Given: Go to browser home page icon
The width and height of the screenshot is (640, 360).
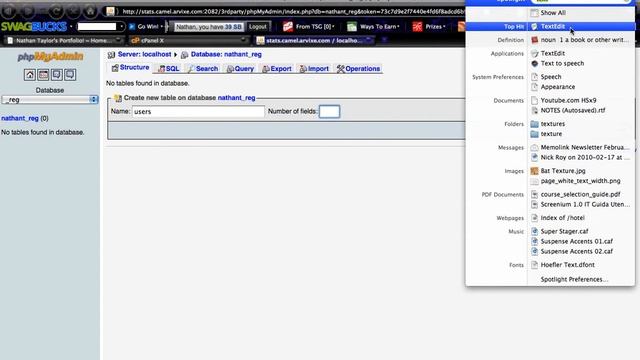Looking at the screenshot, I should pyautogui.click(x=91, y=11).
